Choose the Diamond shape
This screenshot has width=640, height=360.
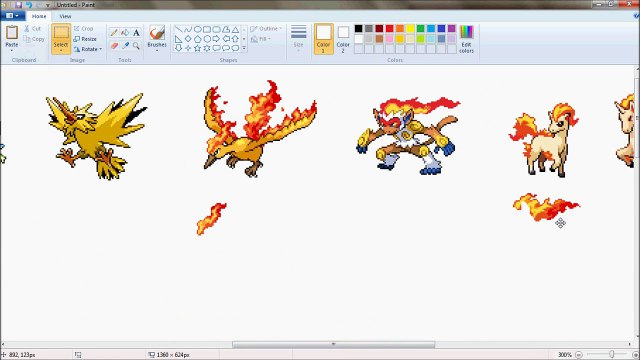pyautogui.click(x=188, y=39)
